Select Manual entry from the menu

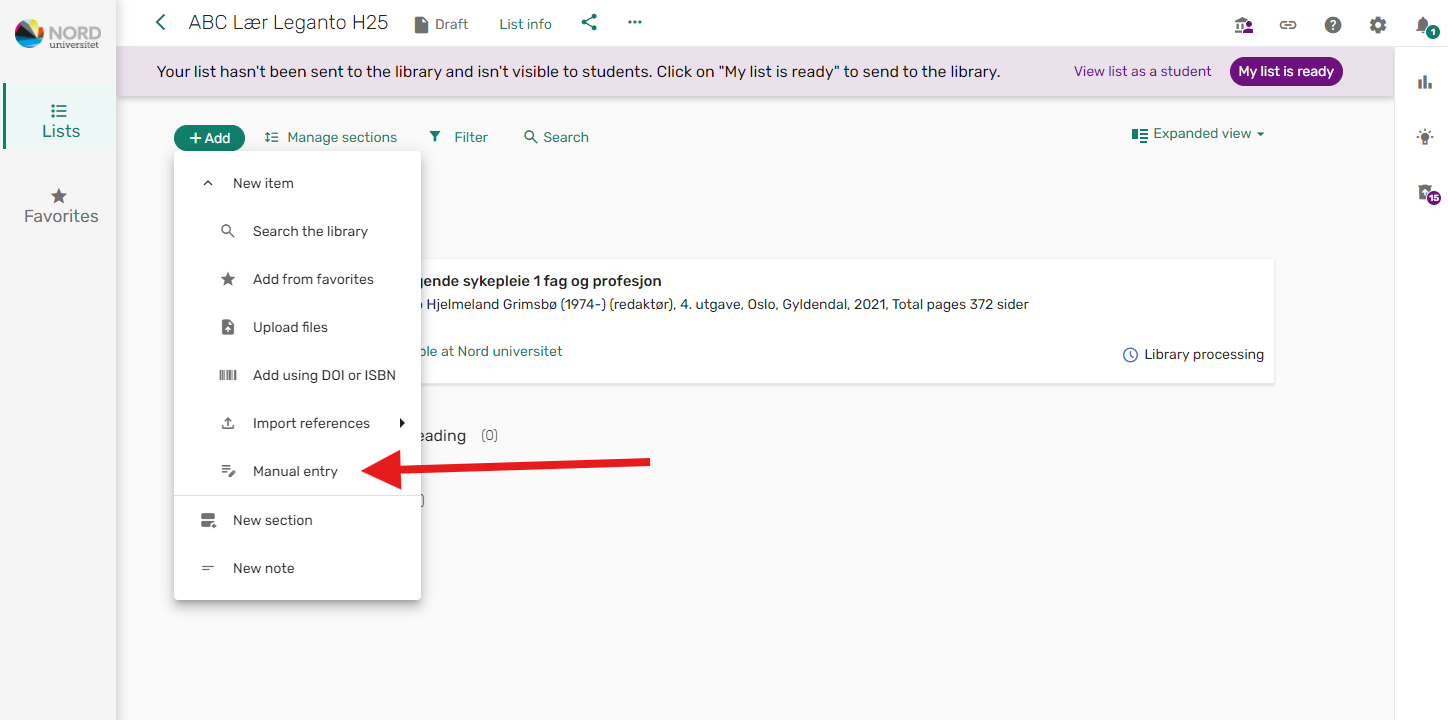(x=297, y=471)
